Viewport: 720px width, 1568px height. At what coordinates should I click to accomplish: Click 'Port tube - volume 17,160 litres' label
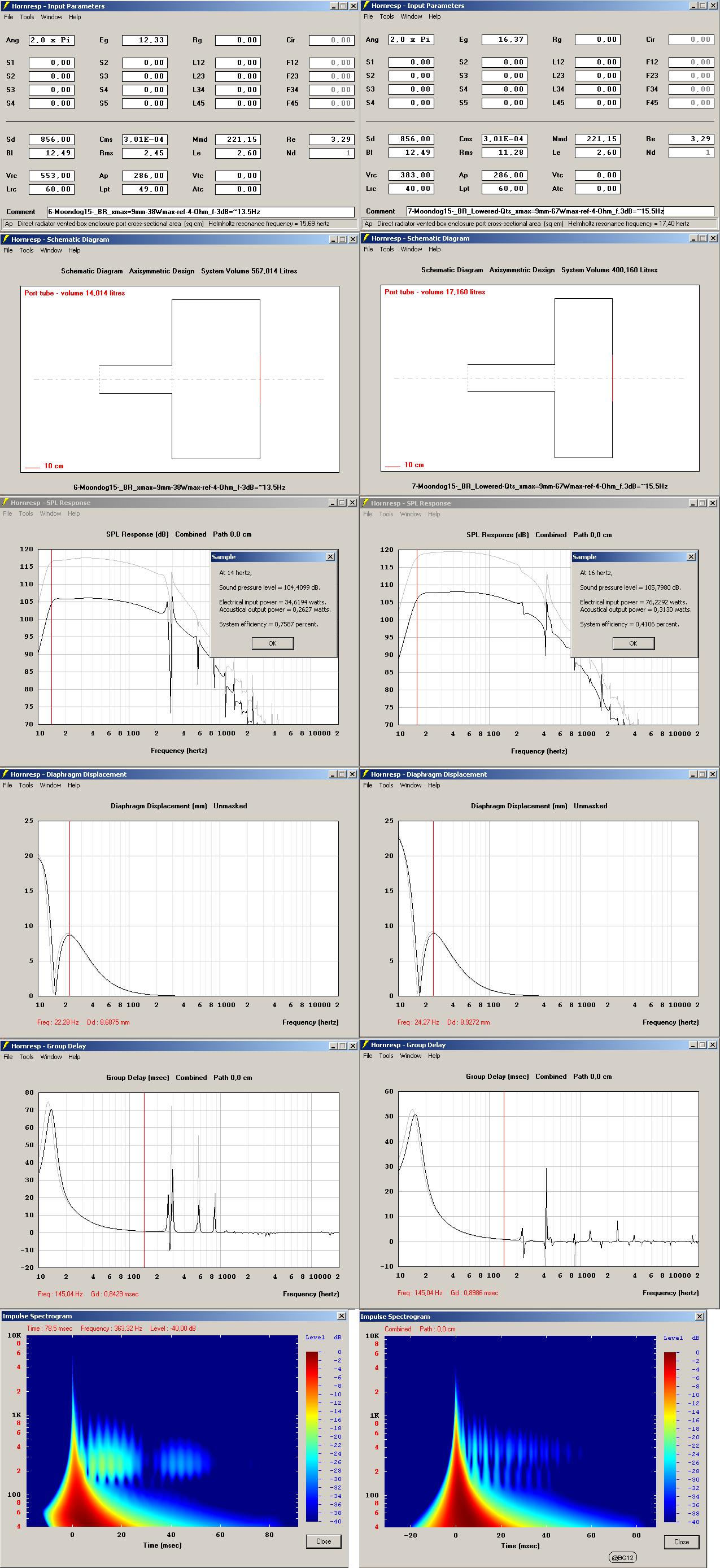(x=435, y=291)
